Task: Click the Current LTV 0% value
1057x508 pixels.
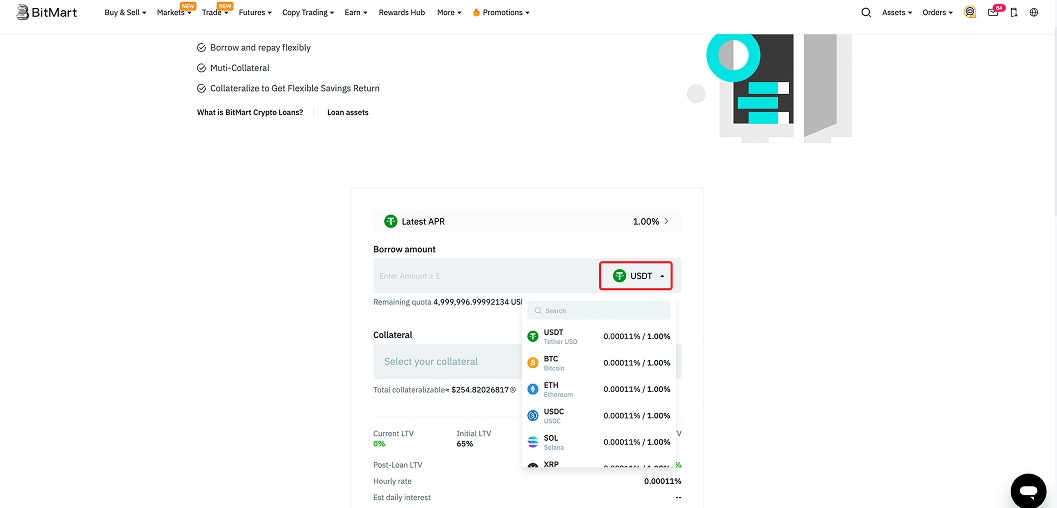Action: point(379,443)
